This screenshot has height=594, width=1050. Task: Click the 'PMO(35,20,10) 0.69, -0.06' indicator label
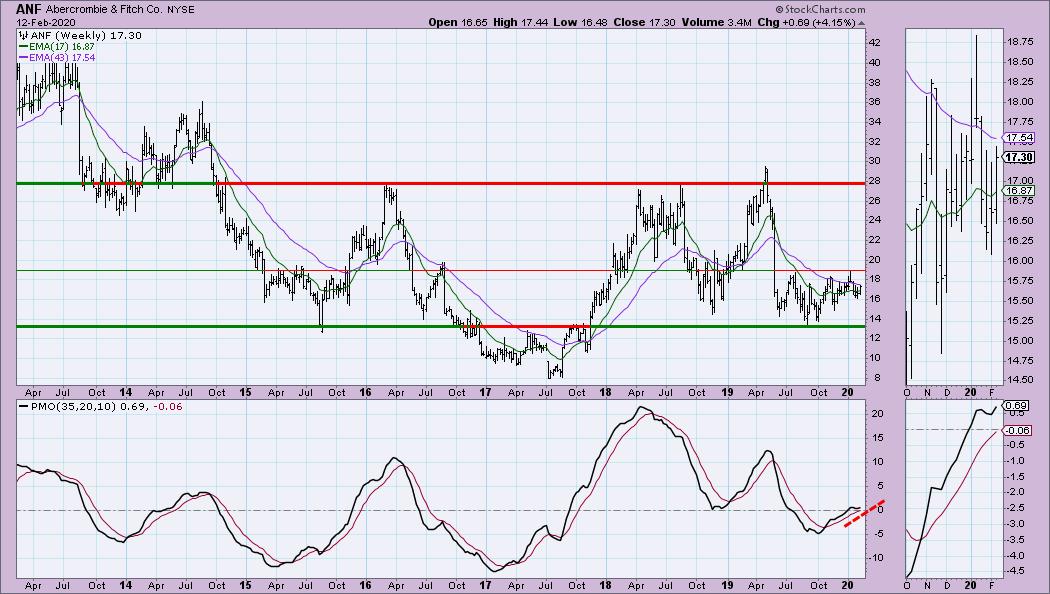(x=106, y=406)
